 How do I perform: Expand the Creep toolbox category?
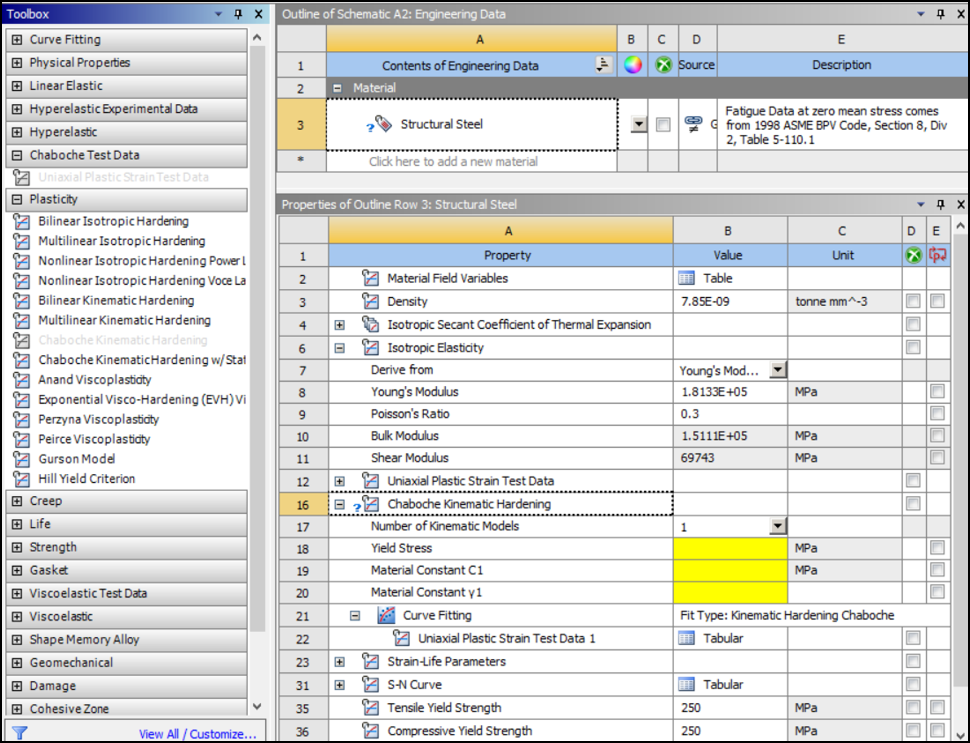pos(17,501)
